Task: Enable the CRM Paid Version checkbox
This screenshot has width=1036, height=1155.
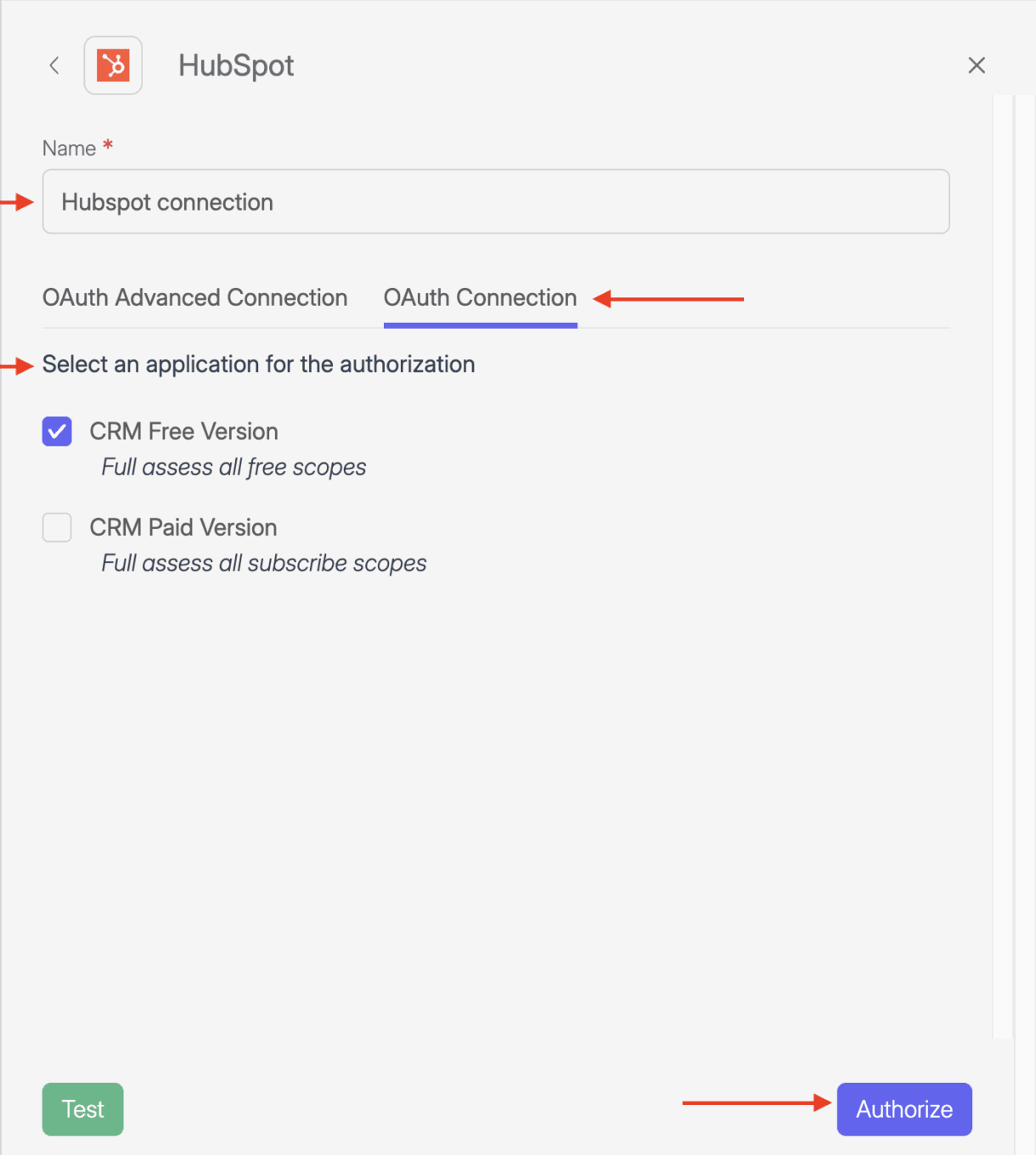Action: 57,527
